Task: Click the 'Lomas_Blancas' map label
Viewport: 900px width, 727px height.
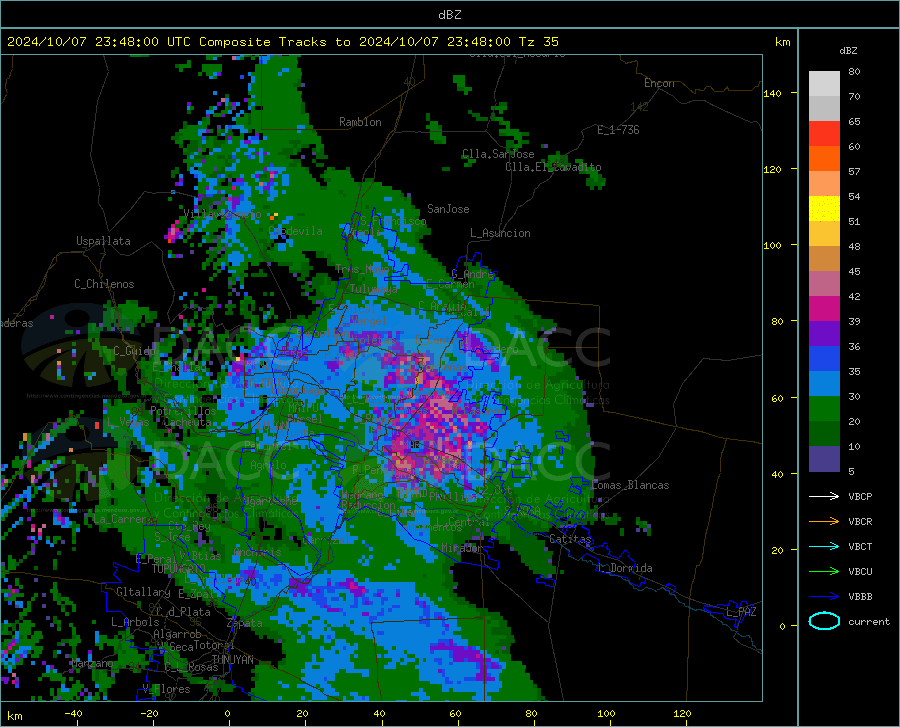Action: coord(630,485)
